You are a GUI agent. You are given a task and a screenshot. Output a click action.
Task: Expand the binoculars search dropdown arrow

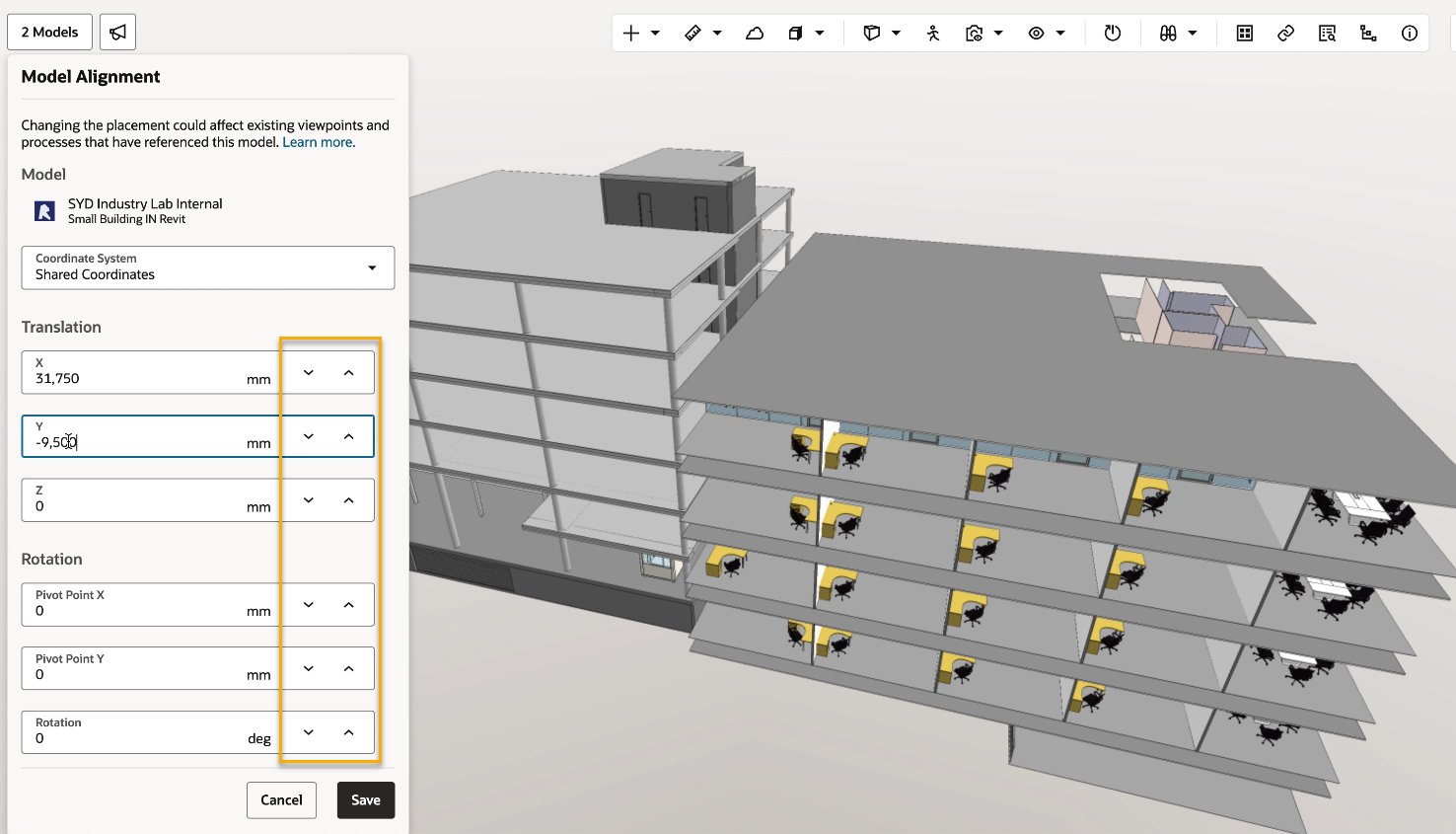[1193, 34]
